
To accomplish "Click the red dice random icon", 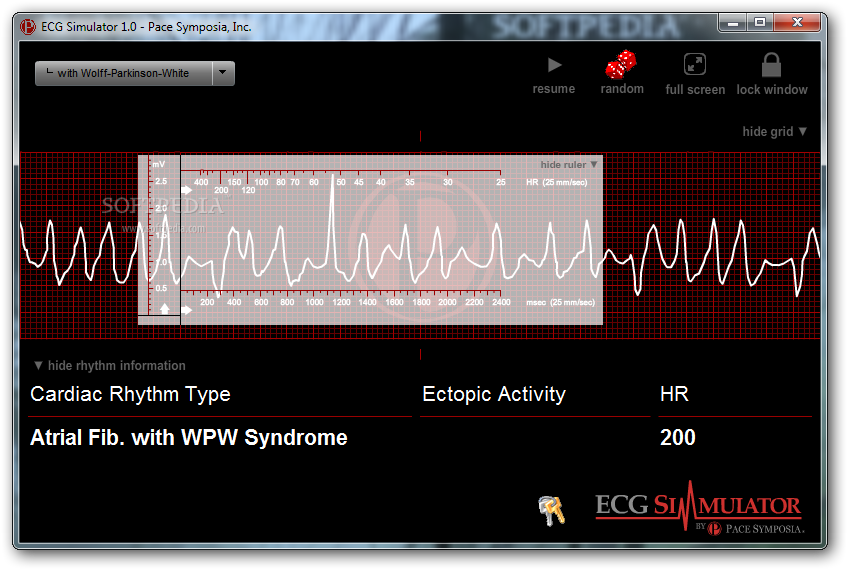I will click(x=620, y=64).
